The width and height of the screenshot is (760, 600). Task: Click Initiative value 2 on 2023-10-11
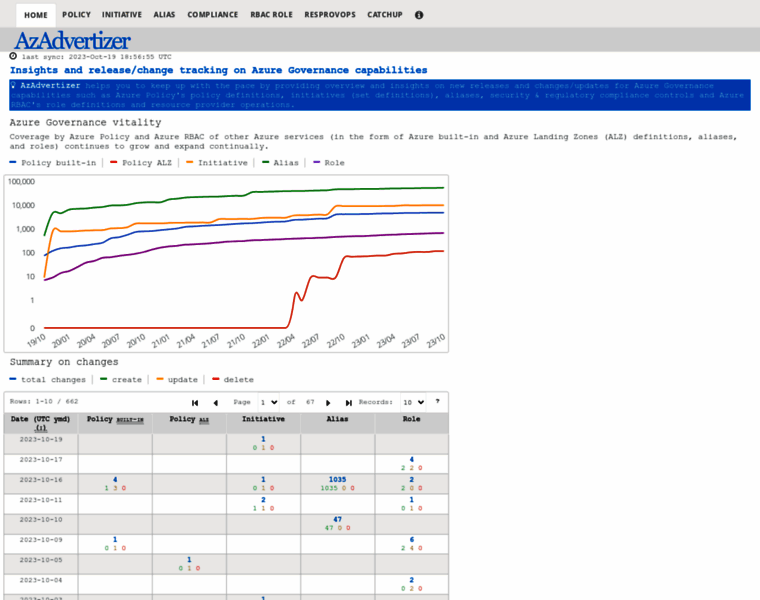[x=263, y=500]
